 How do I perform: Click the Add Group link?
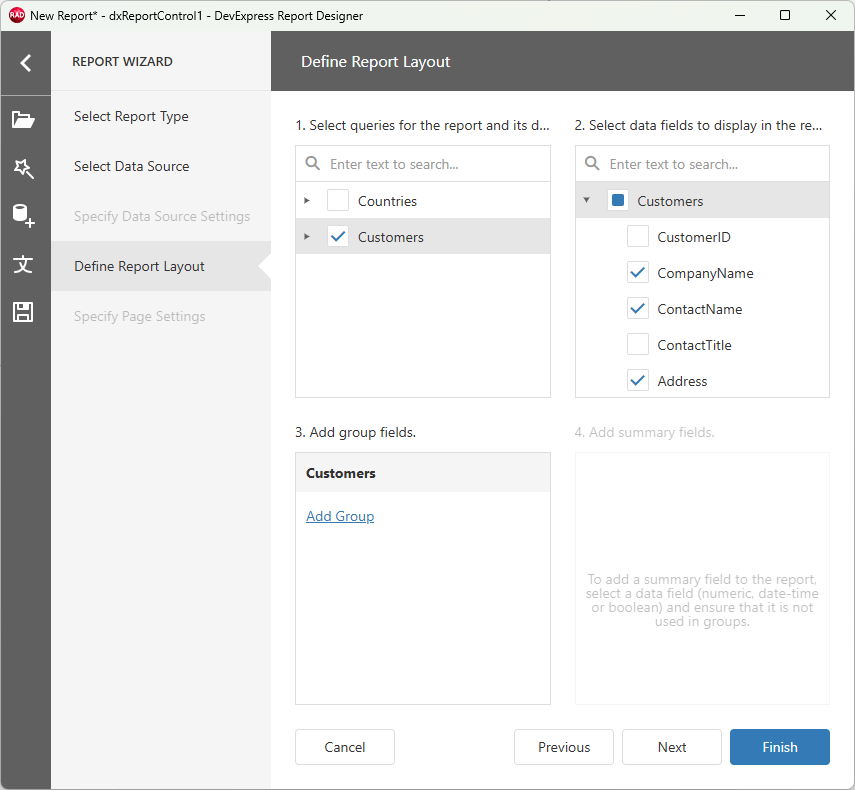click(x=340, y=516)
